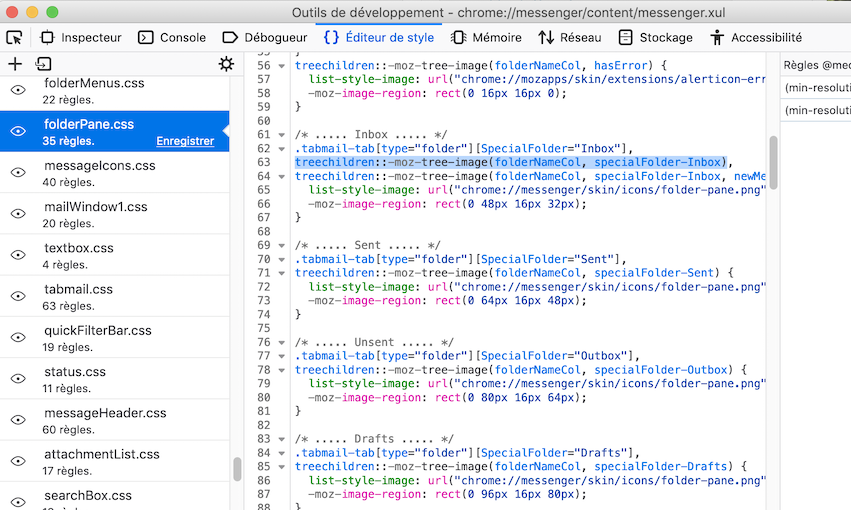This screenshot has width=851, height=510.
Task: Click the Enregistrer link for folderPane.css
Action: [185, 141]
